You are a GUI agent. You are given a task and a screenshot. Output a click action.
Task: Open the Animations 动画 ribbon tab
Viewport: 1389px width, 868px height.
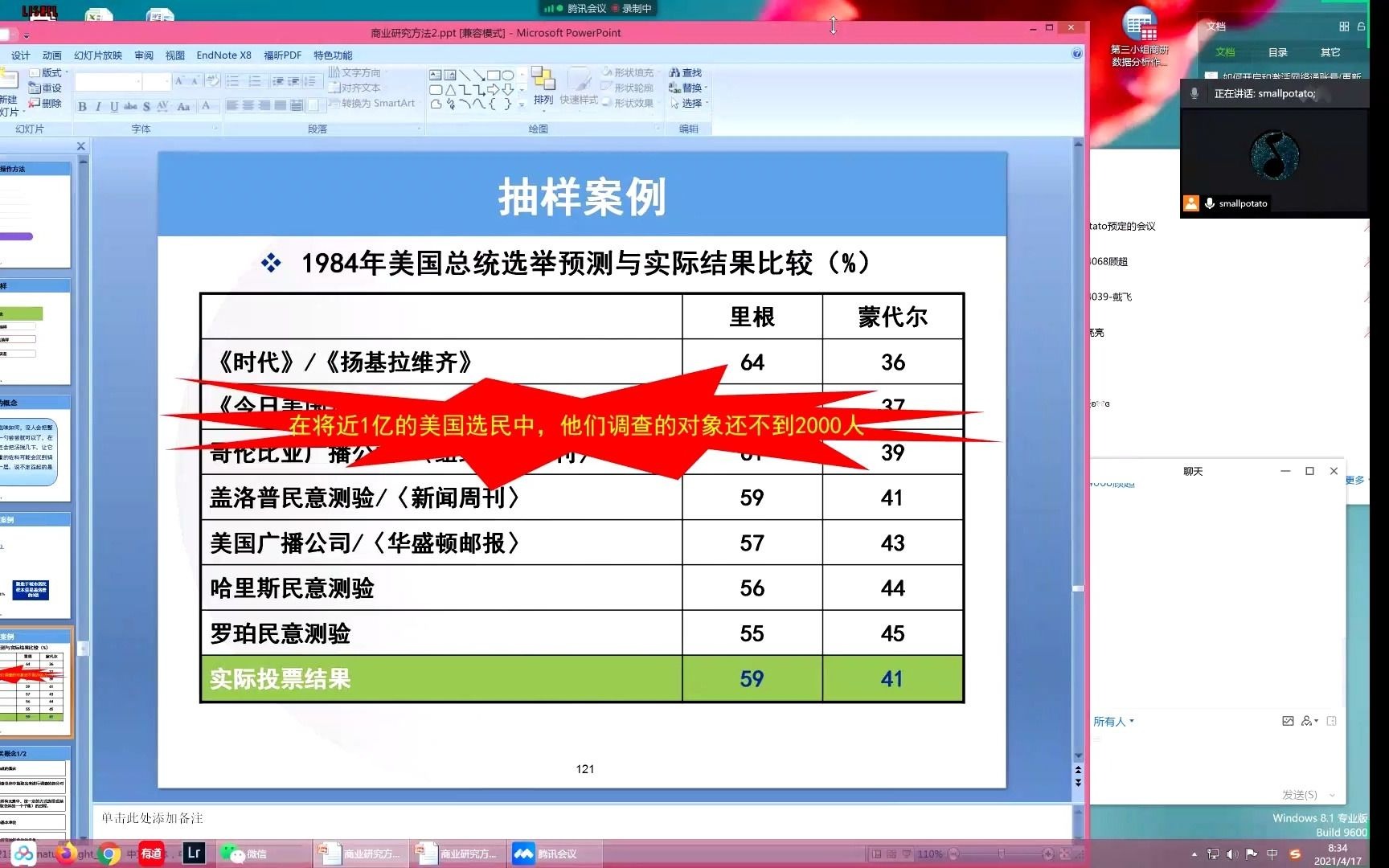(x=51, y=55)
